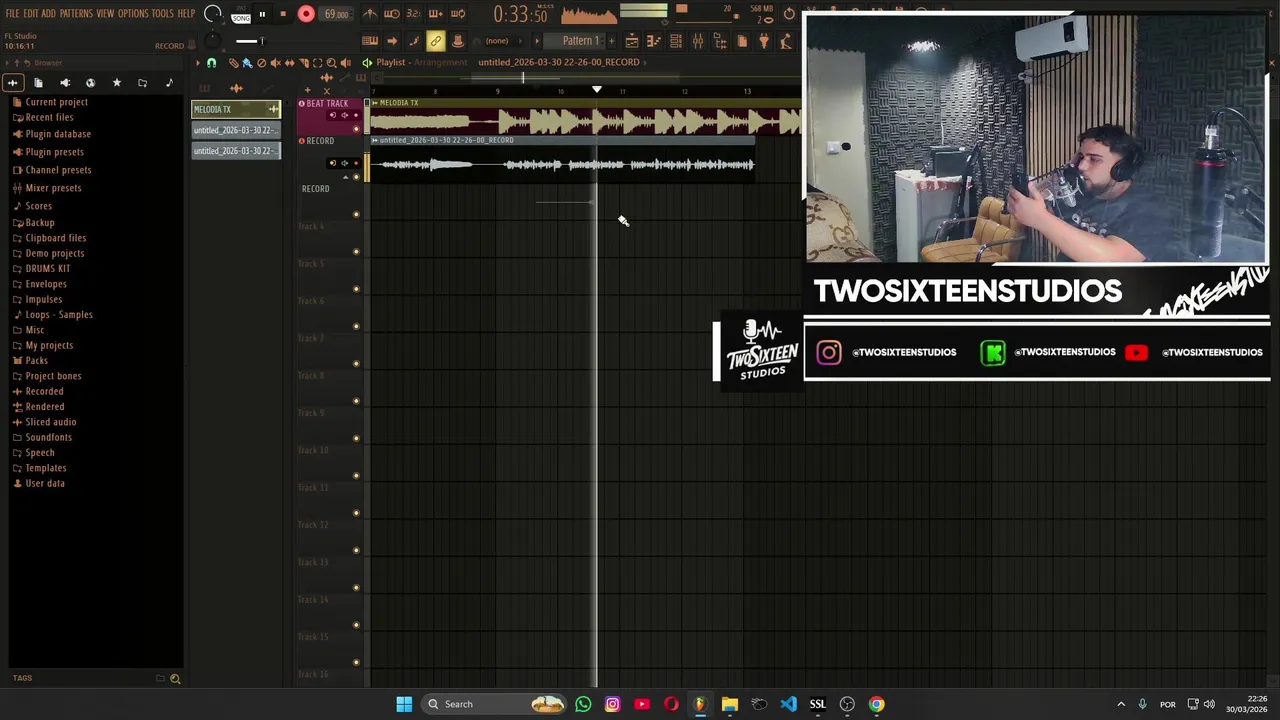Expand Recent files folder

pos(49,117)
